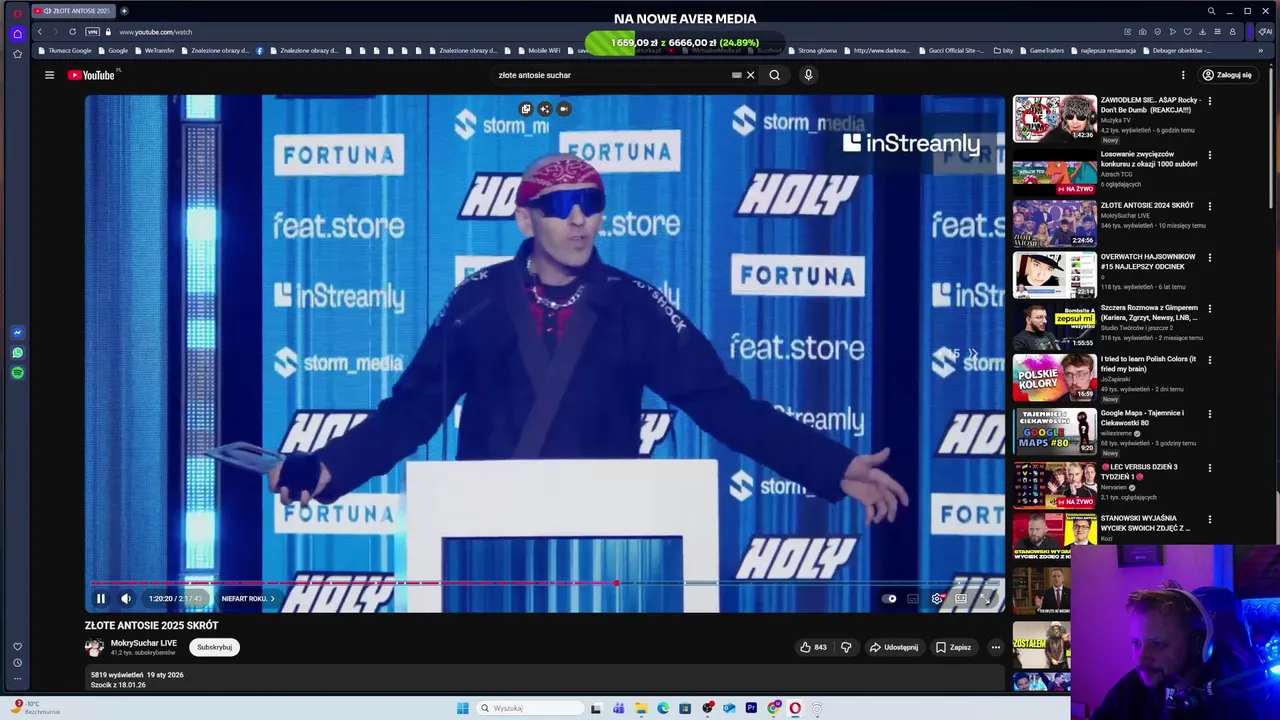Save video with Zapisz button
Image resolution: width=1280 pixels, height=720 pixels.
tap(953, 647)
